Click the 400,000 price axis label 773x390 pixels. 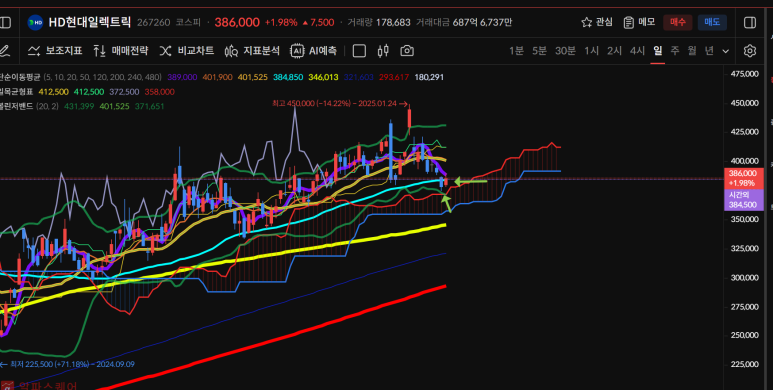point(744,161)
